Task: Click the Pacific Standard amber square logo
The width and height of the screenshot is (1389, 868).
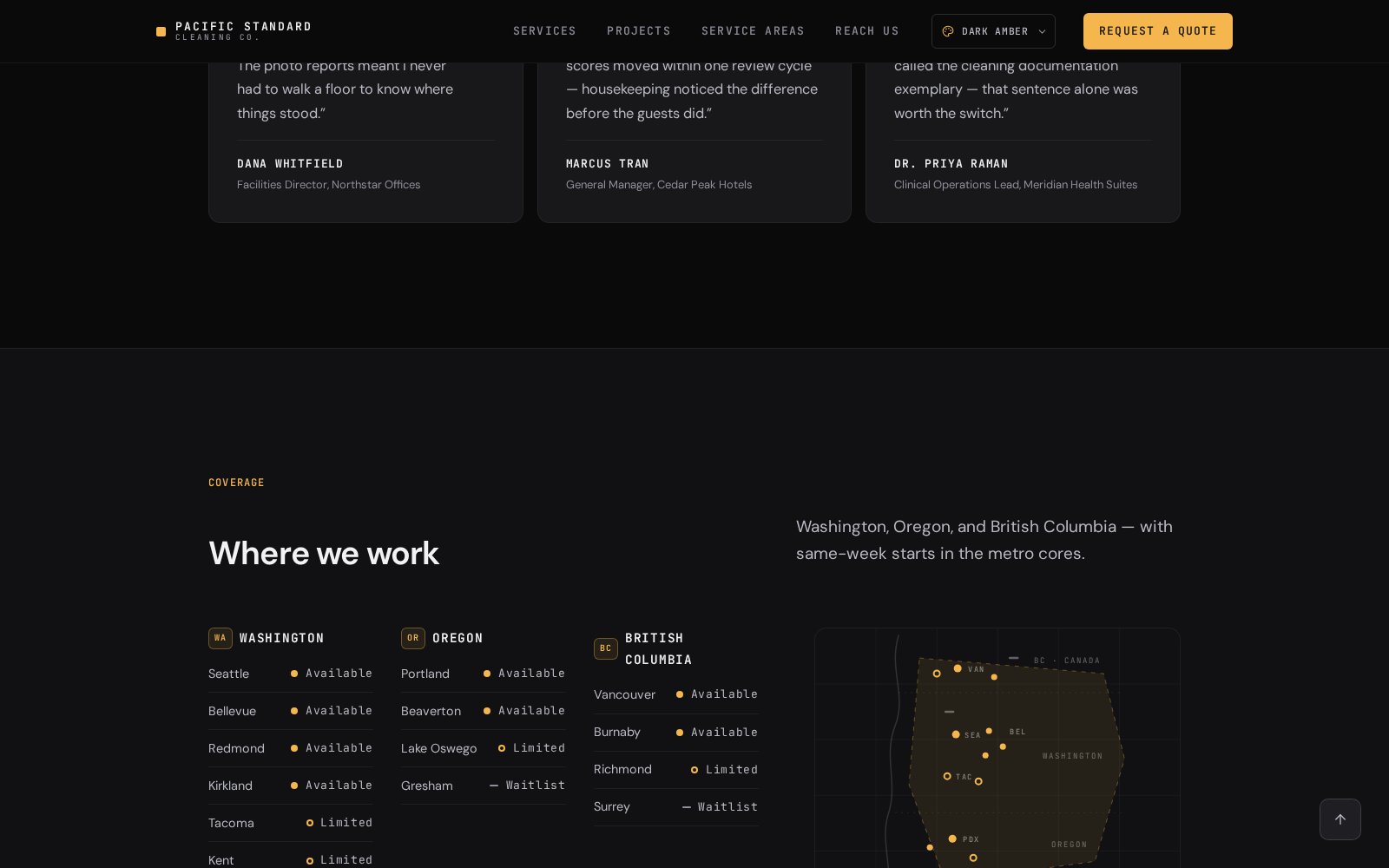Action: tap(161, 31)
